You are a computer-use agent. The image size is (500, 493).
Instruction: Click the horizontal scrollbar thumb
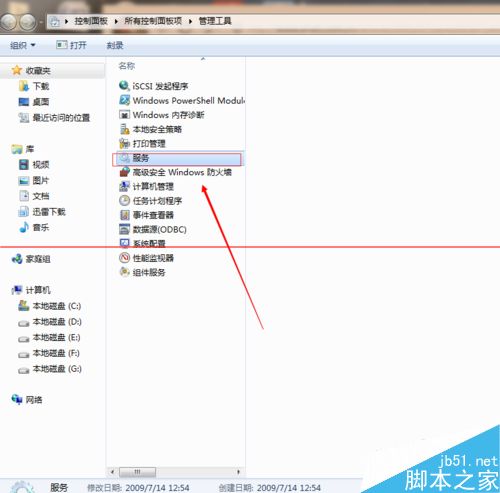[137, 472]
